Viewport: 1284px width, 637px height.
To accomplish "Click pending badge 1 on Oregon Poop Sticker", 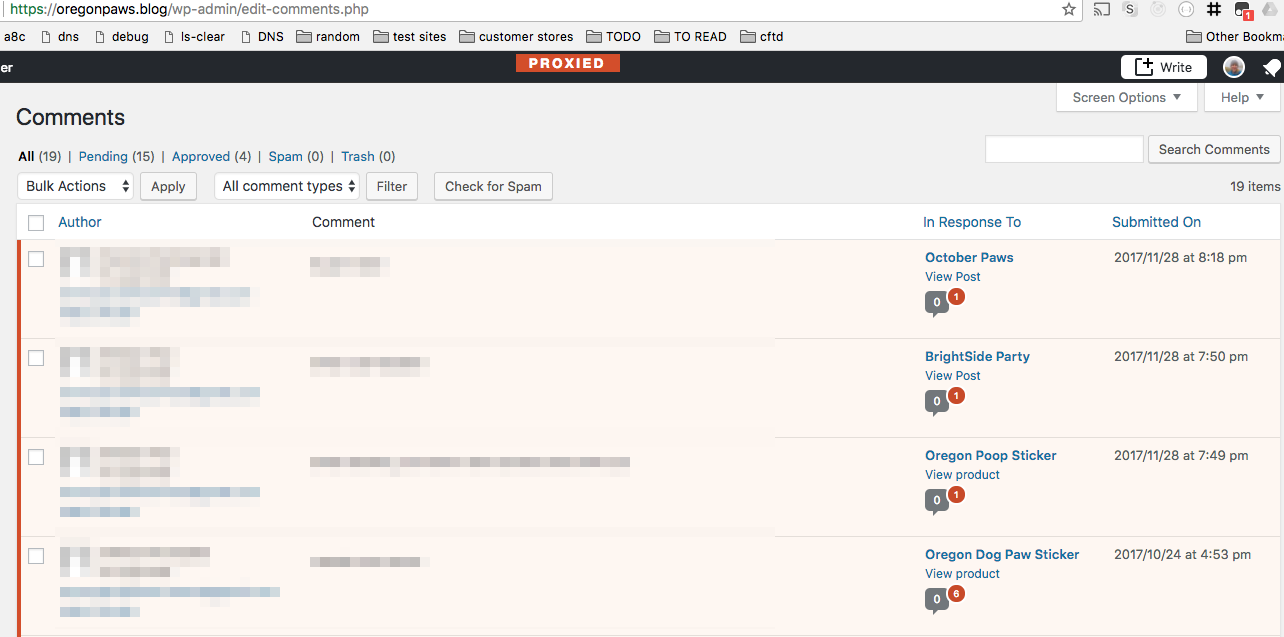I will pos(956,495).
